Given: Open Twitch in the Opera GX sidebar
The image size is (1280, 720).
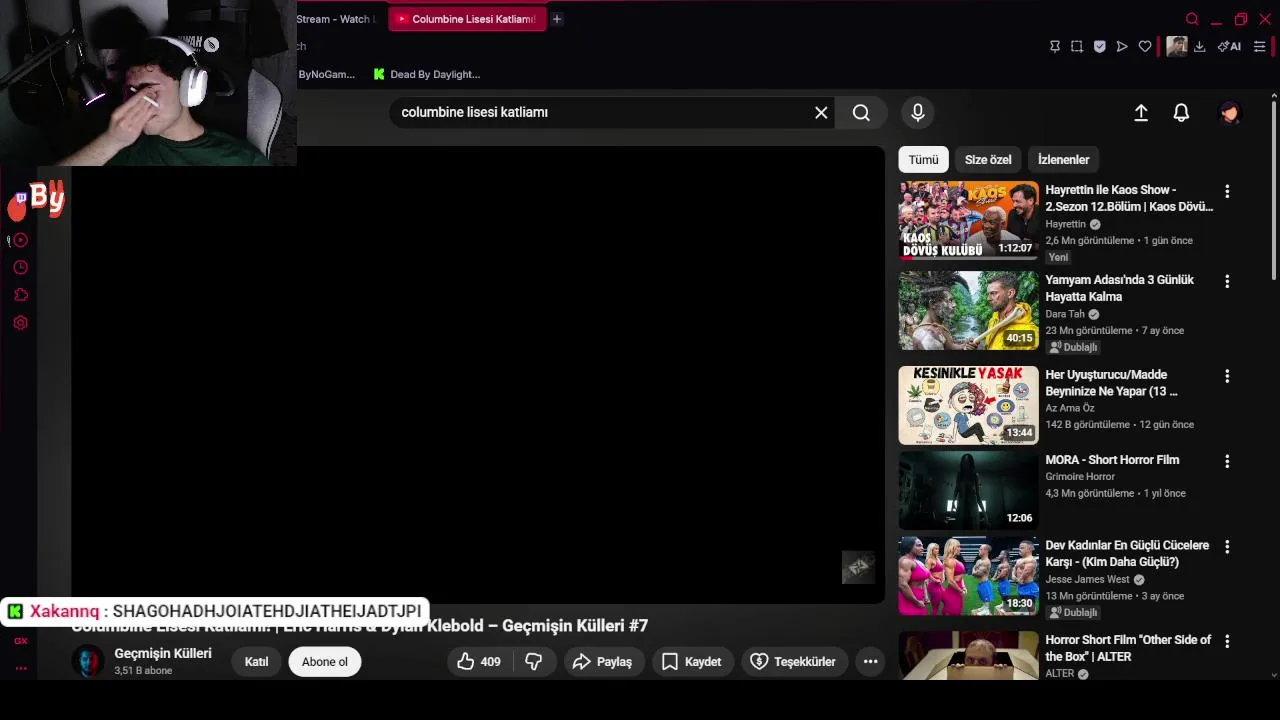Looking at the screenshot, I should (20, 199).
